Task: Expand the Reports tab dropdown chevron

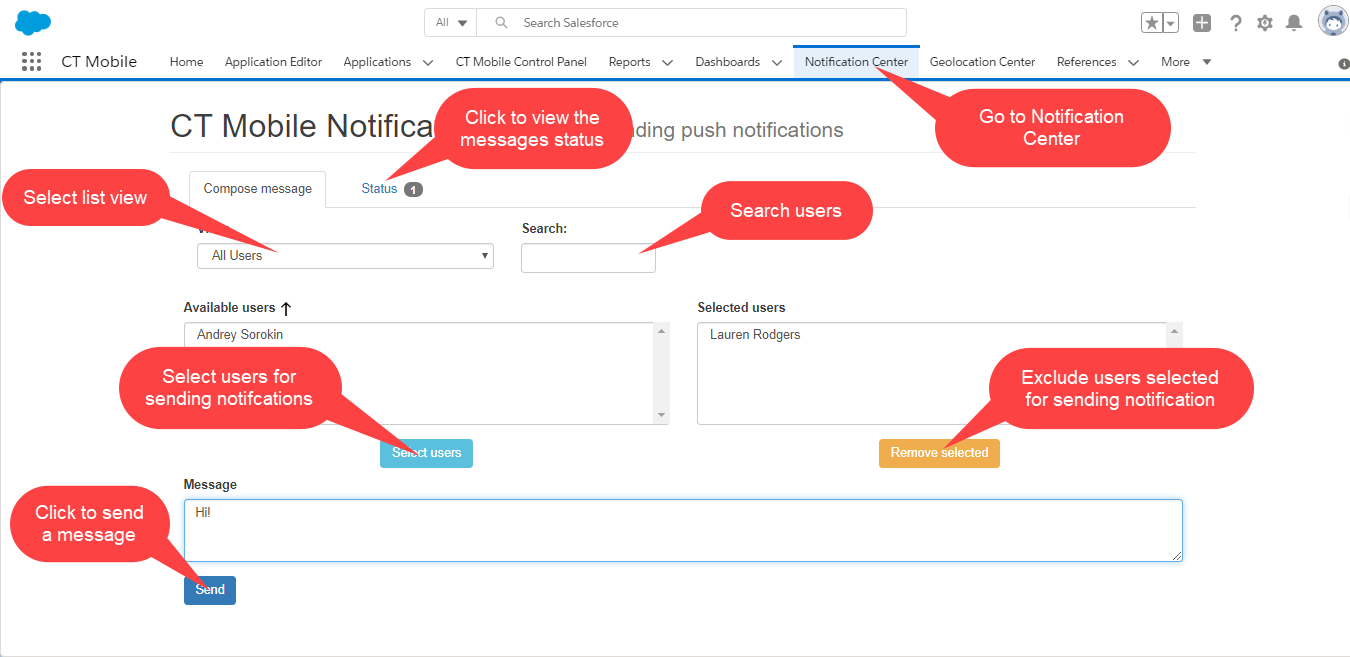Action: pos(667,62)
